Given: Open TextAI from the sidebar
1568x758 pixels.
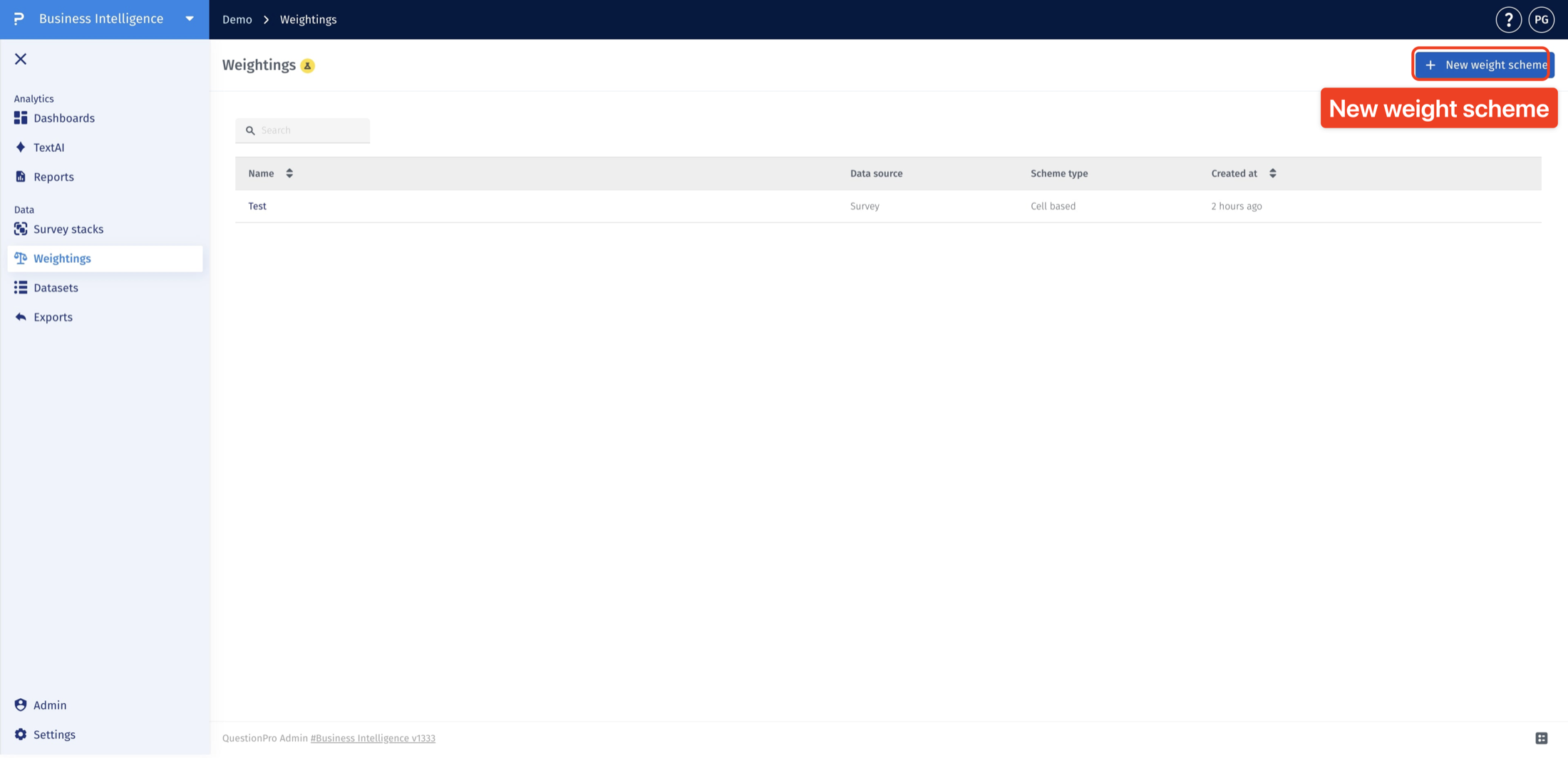Looking at the screenshot, I should [105, 147].
